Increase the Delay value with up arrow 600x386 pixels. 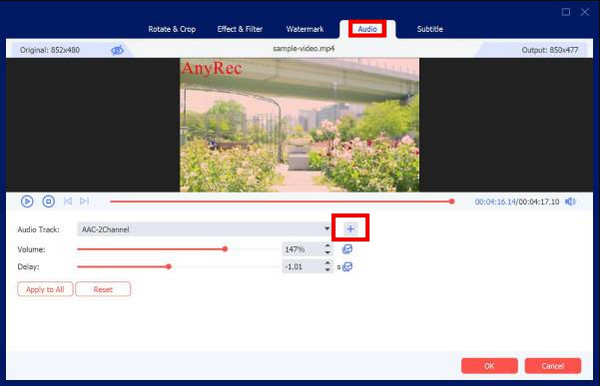328,264
